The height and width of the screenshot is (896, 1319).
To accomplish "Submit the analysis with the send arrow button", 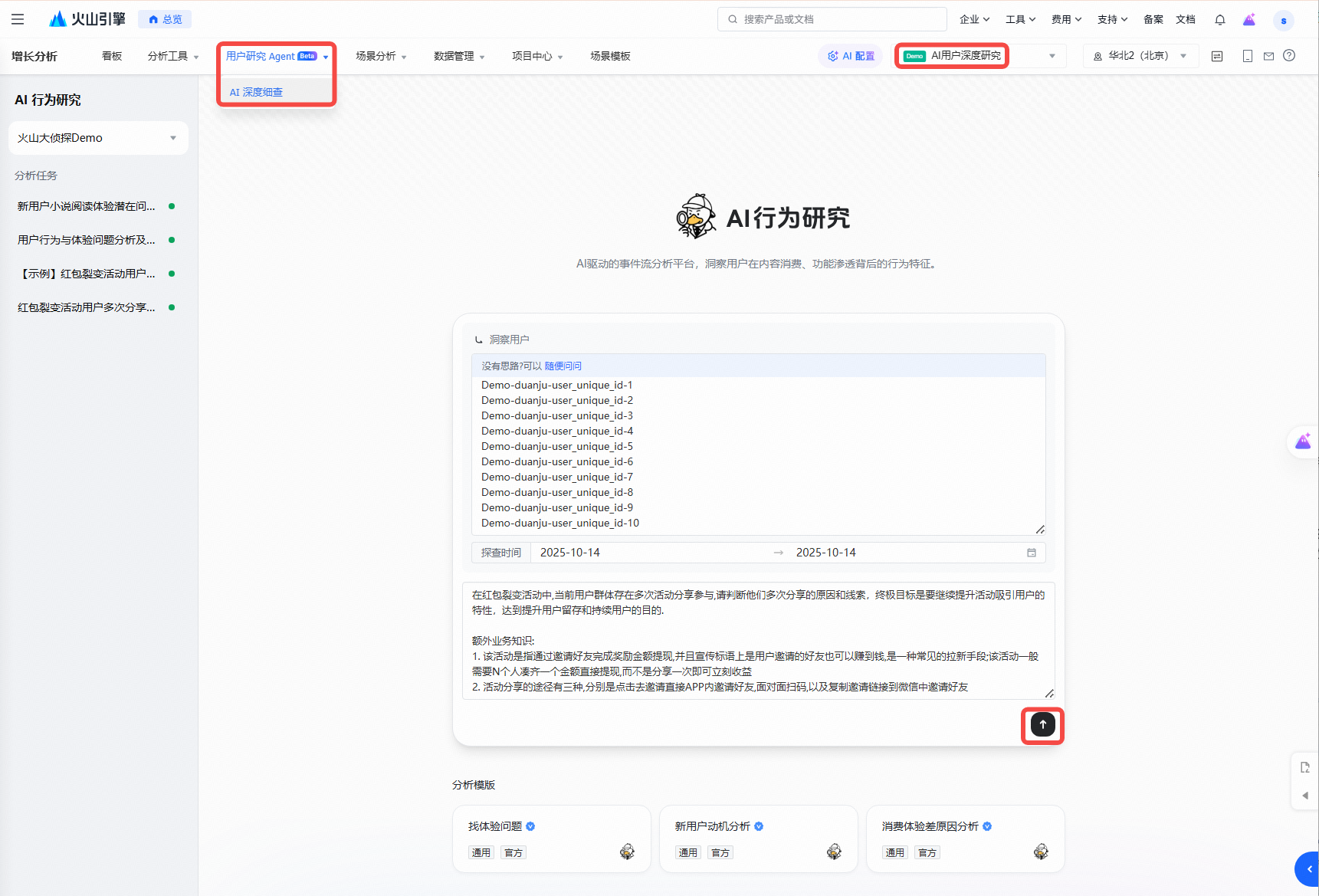I will (x=1042, y=724).
